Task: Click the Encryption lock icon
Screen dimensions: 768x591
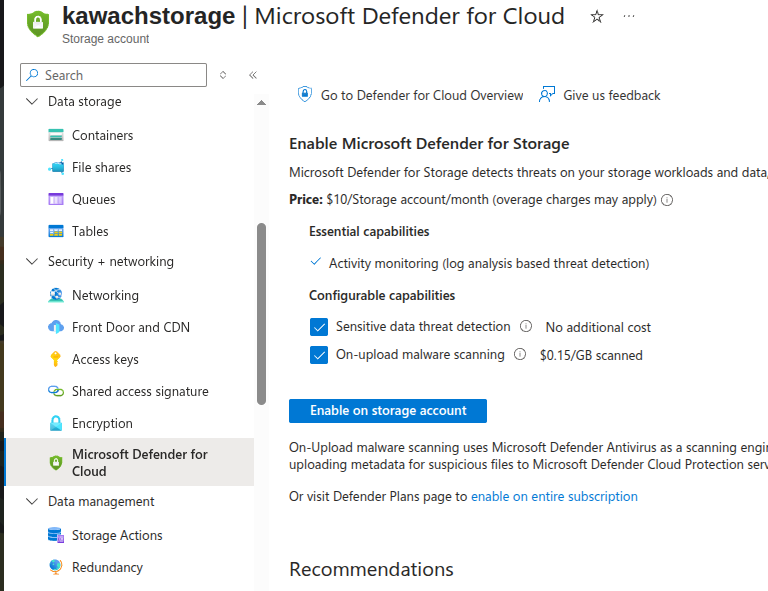Action: [56, 423]
